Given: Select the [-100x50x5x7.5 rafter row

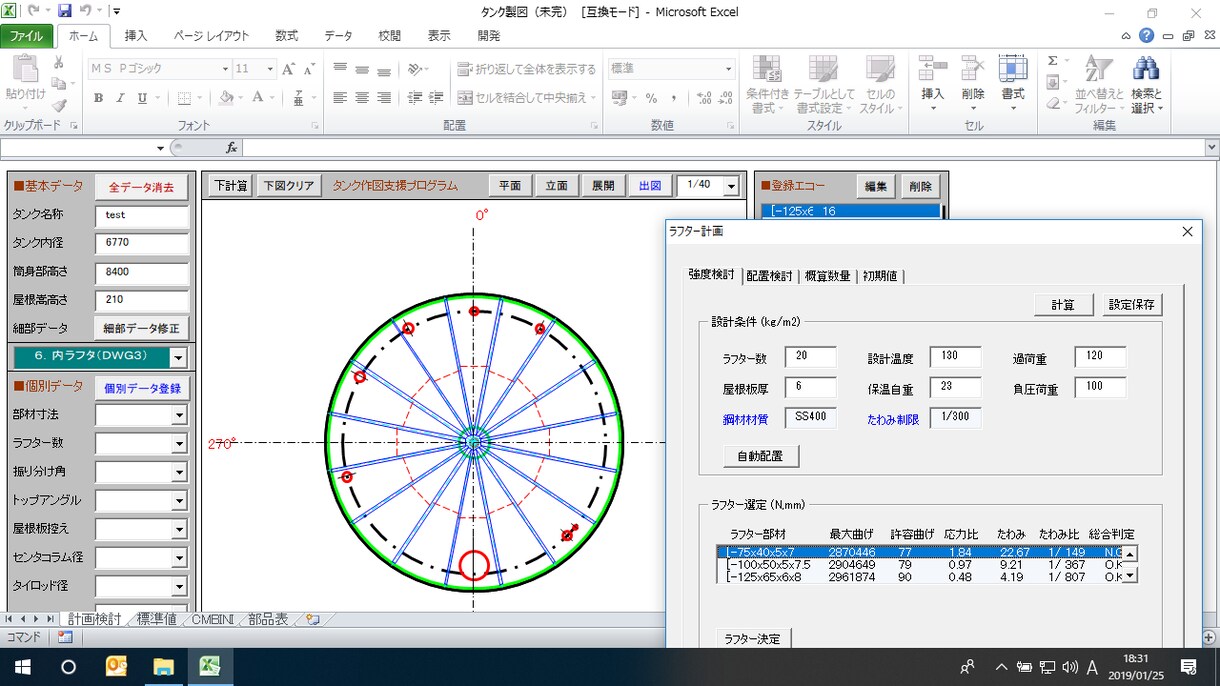Looking at the screenshot, I should coord(920,564).
